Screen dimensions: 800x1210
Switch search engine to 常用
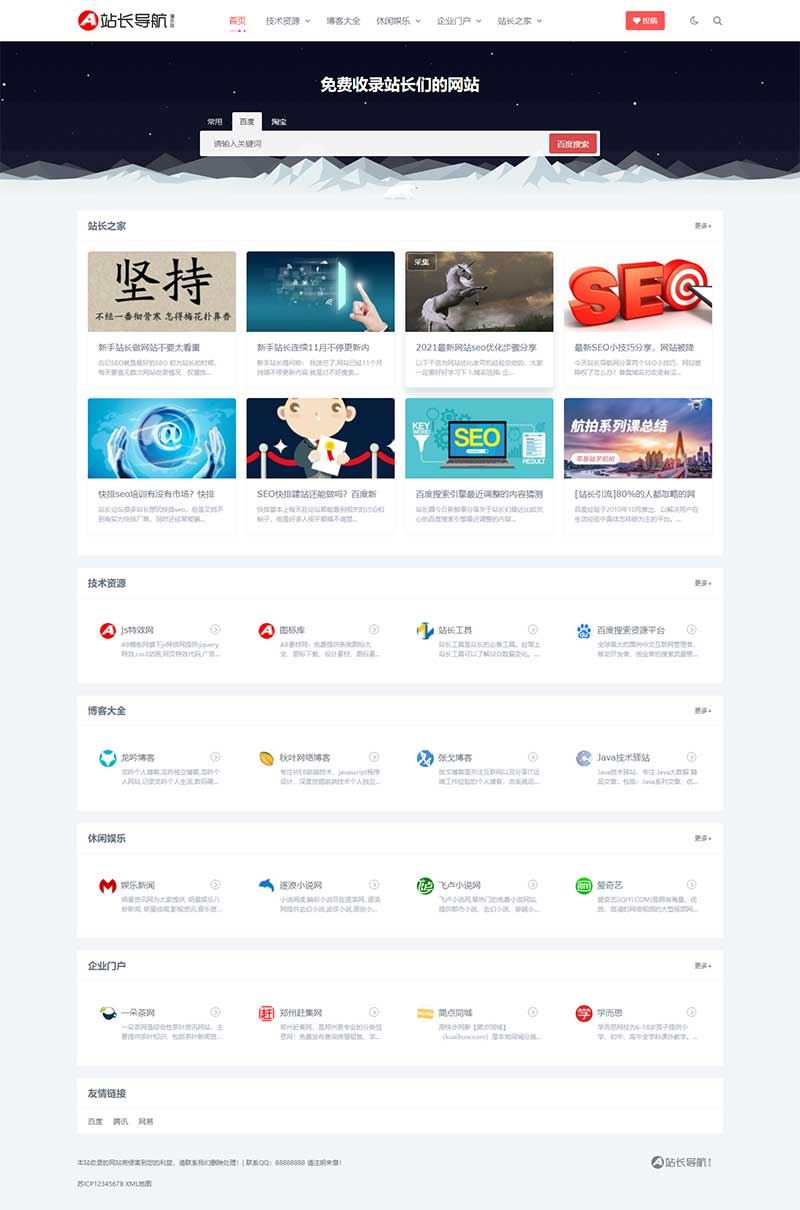click(212, 121)
